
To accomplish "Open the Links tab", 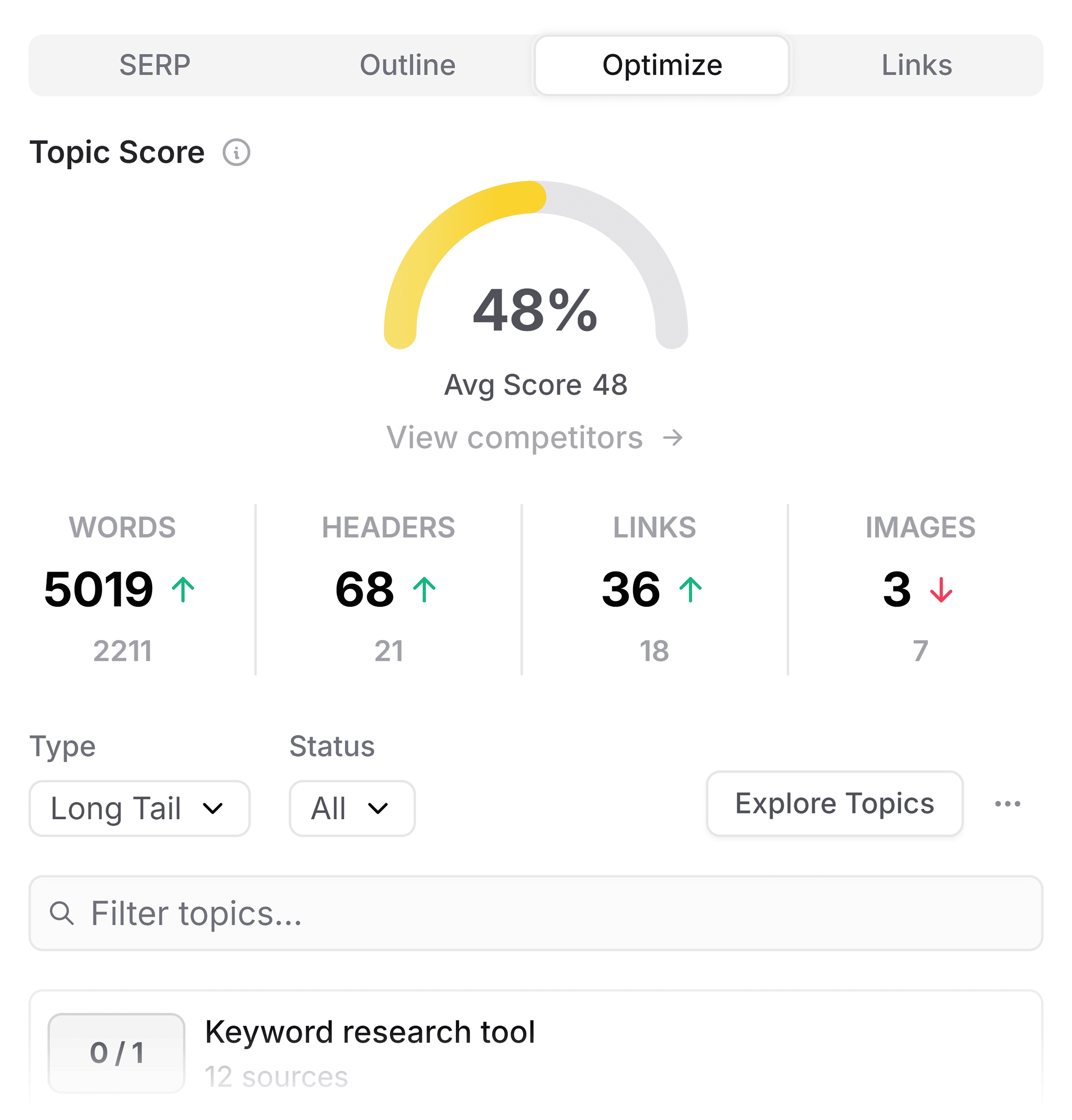I will tap(917, 65).
